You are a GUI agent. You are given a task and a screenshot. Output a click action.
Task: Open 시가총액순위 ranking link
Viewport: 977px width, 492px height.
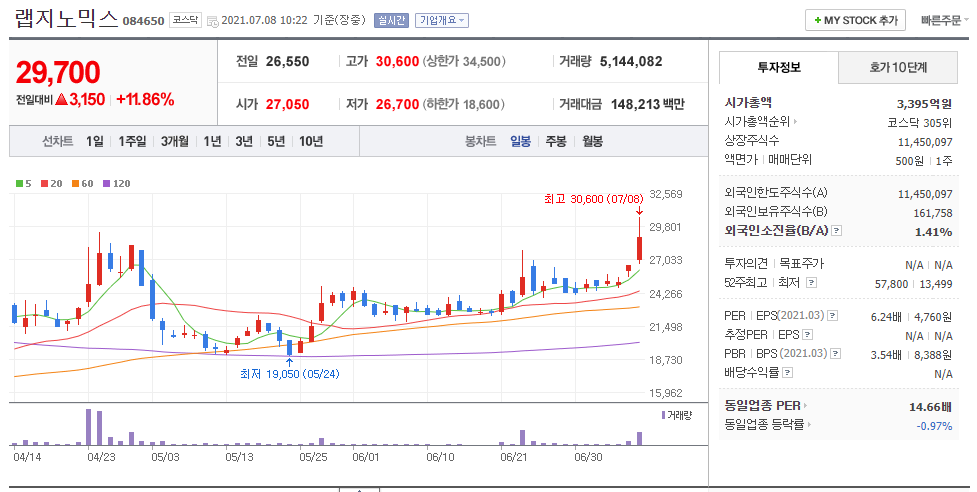(760, 121)
